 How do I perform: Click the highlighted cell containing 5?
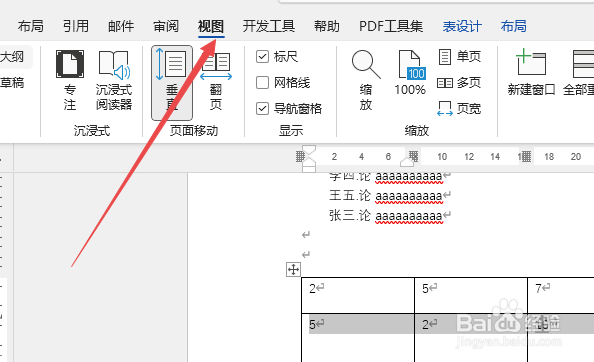358,338
